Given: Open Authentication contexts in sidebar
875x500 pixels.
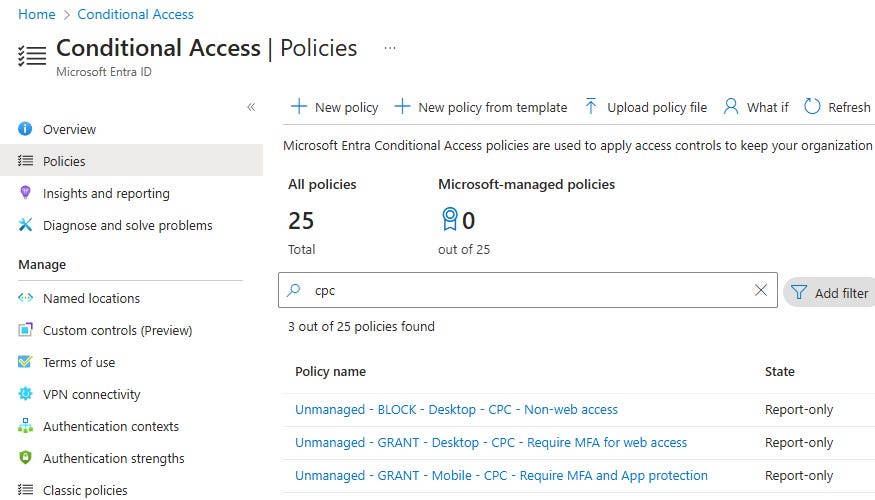Looking at the screenshot, I should (x=110, y=426).
